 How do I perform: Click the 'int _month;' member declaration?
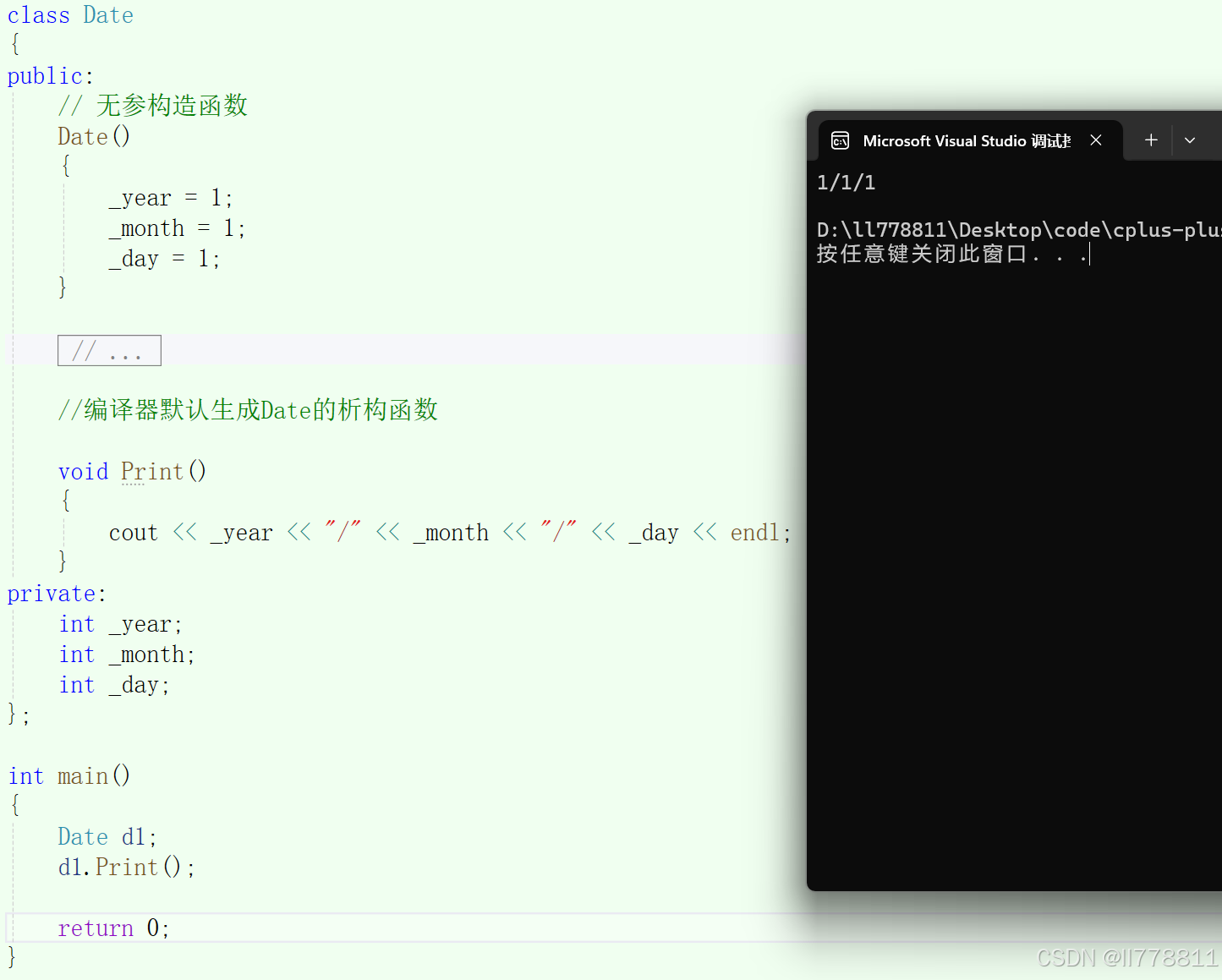tap(127, 654)
